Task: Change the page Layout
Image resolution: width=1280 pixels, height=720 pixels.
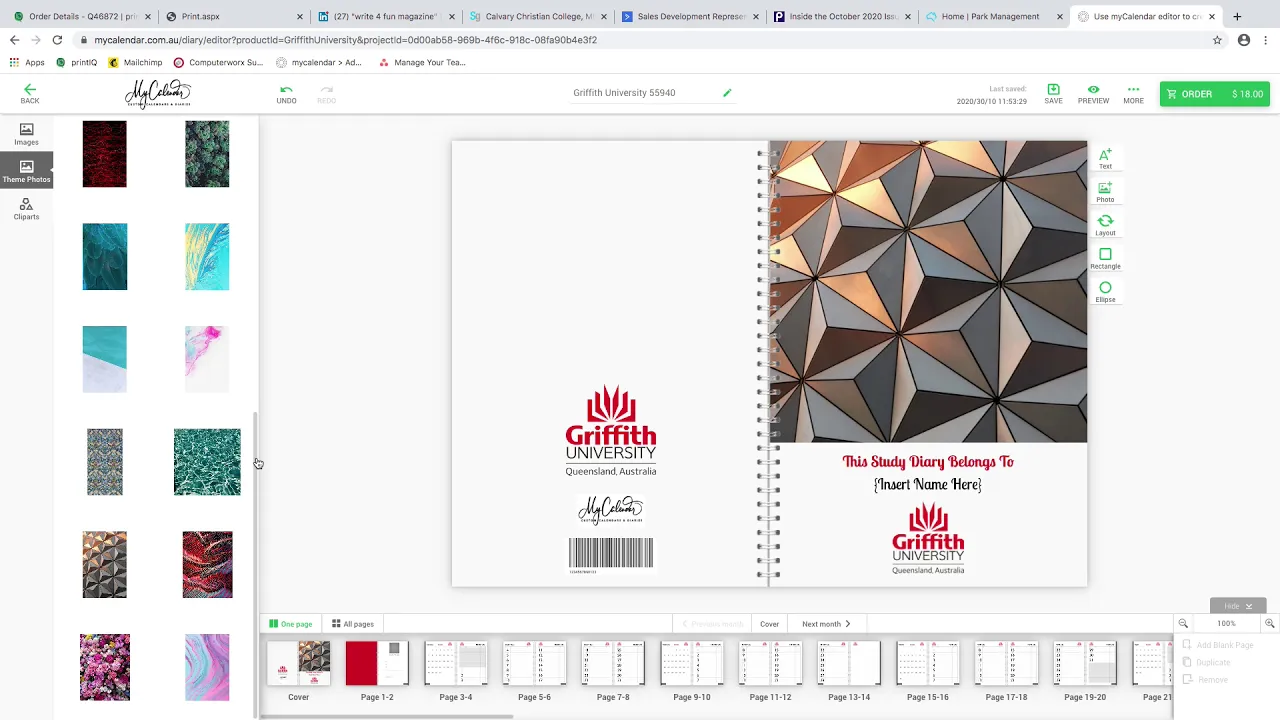Action: click(1105, 225)
